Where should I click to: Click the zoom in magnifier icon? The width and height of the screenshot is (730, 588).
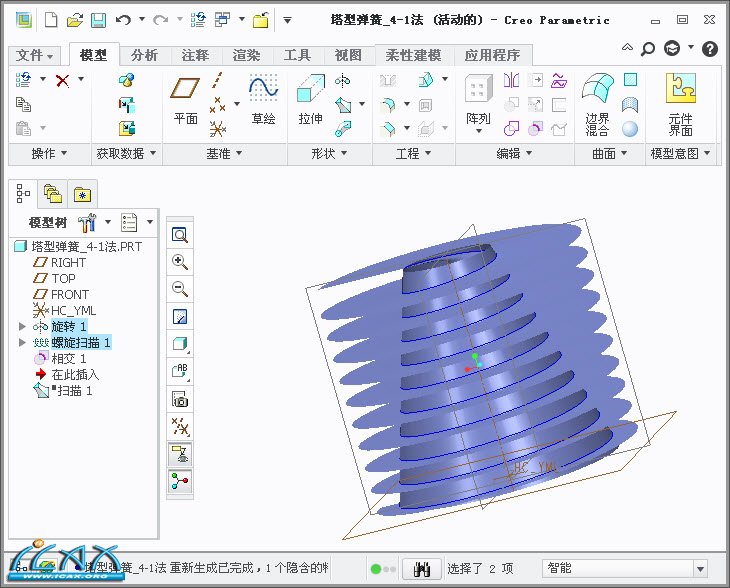[x=181, y=262]
